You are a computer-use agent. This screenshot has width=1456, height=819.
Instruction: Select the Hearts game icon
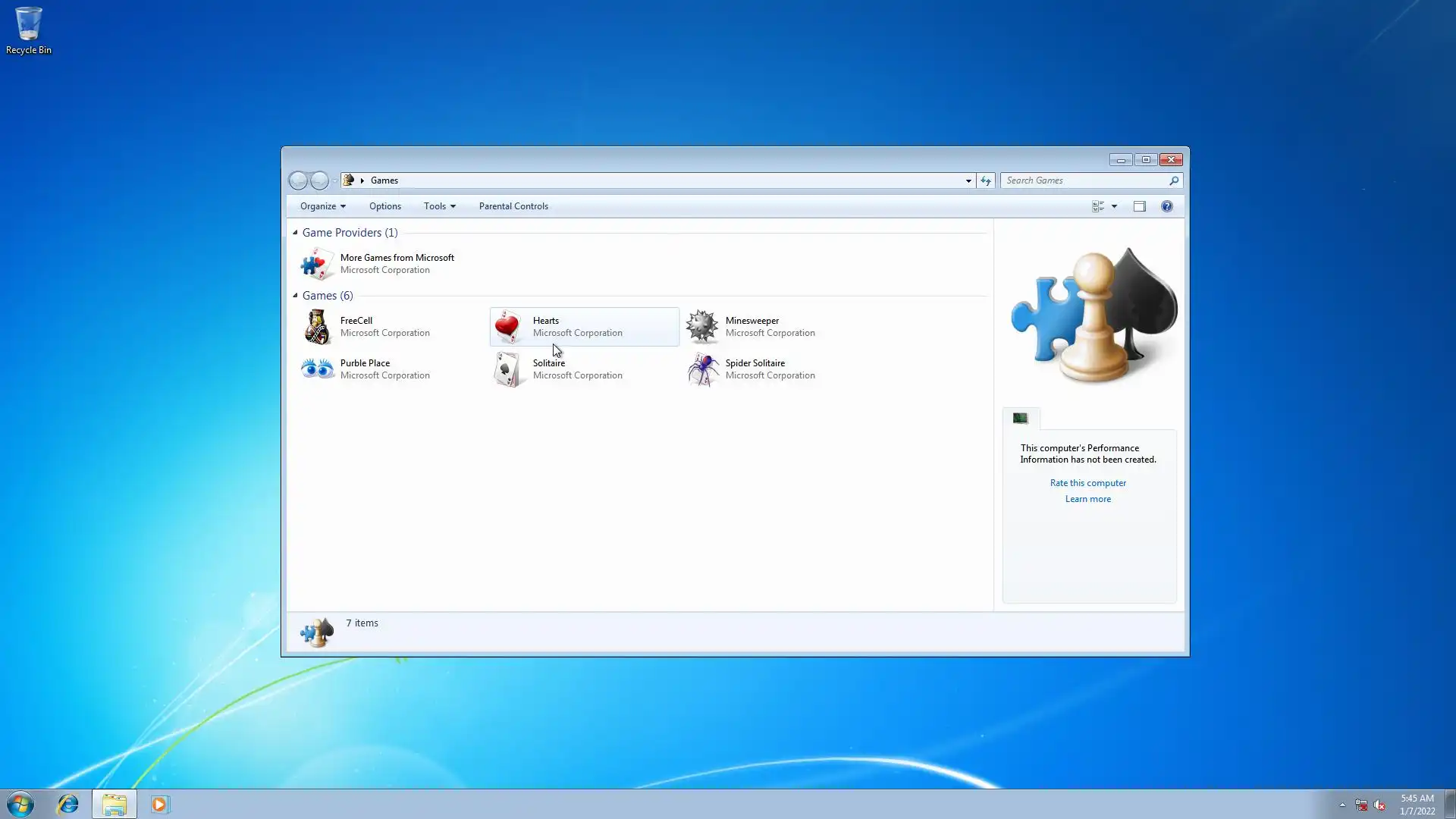pyautogui.click(x=507, y=327)
